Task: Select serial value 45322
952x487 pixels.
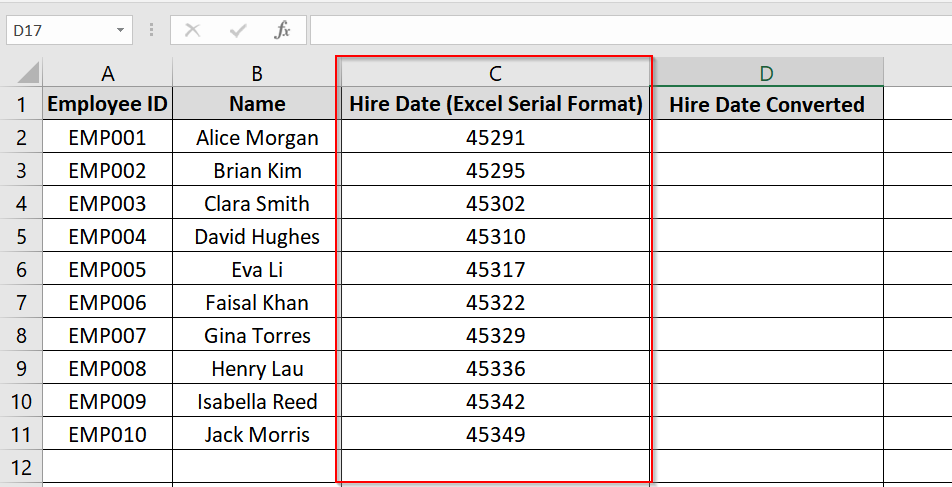Action: tap(495, 301)
